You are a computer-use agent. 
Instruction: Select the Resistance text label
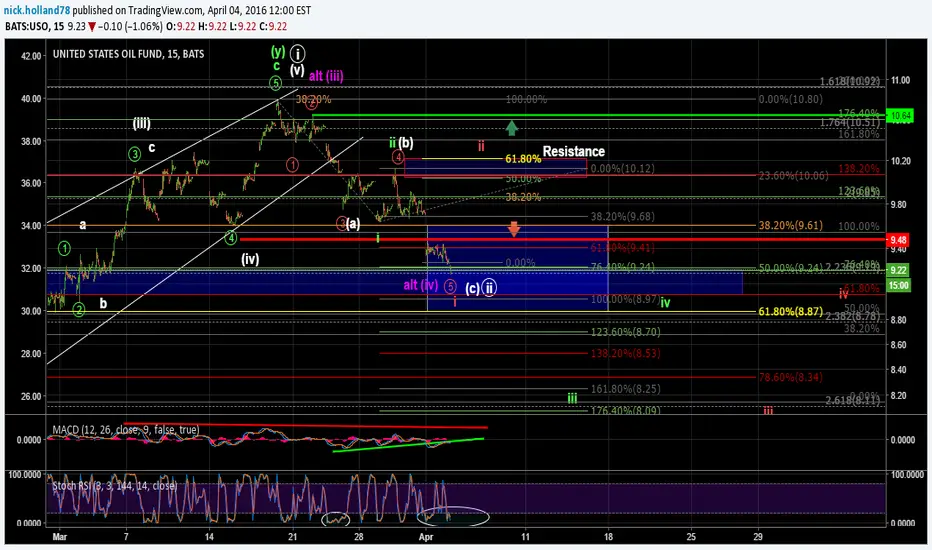(574, 152)
